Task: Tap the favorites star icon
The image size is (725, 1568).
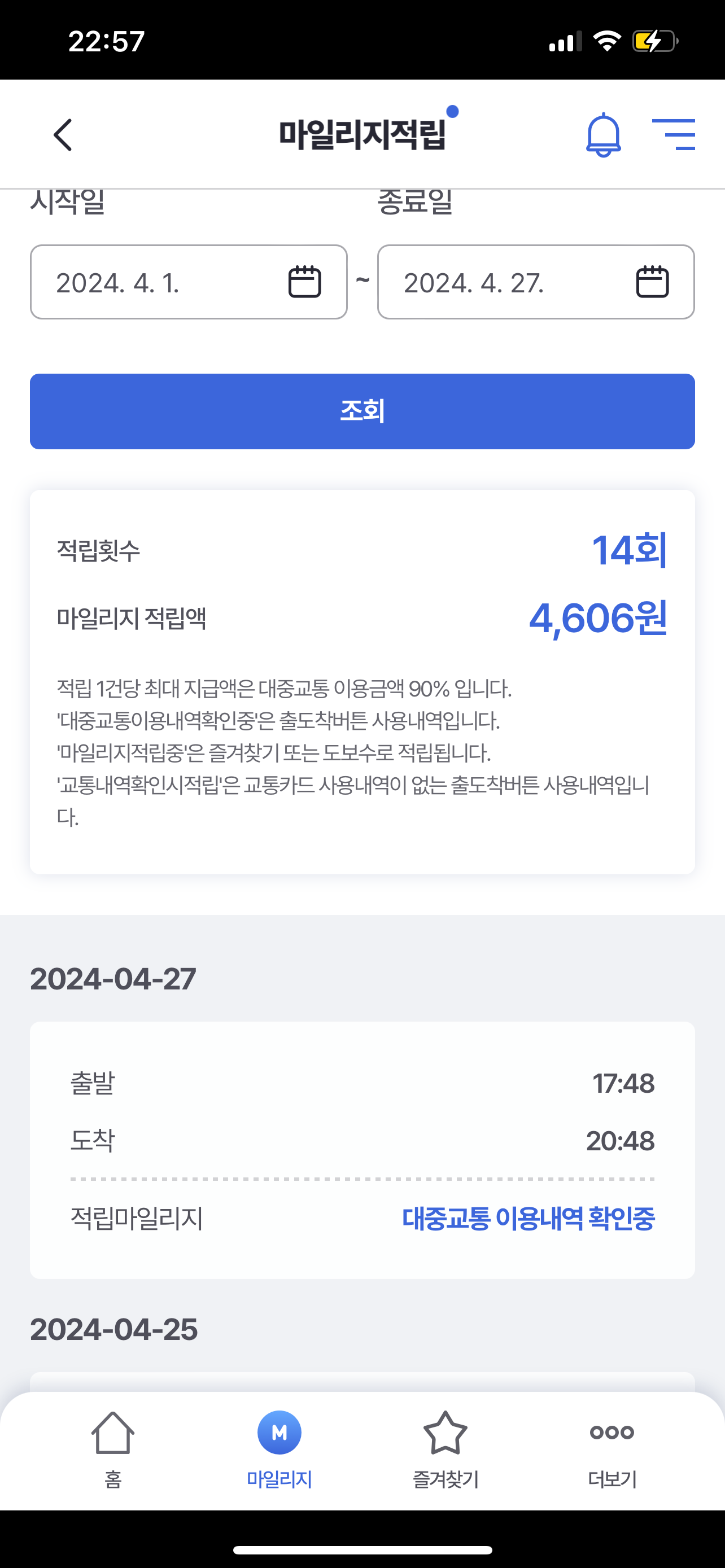Action: [446, 1433]
